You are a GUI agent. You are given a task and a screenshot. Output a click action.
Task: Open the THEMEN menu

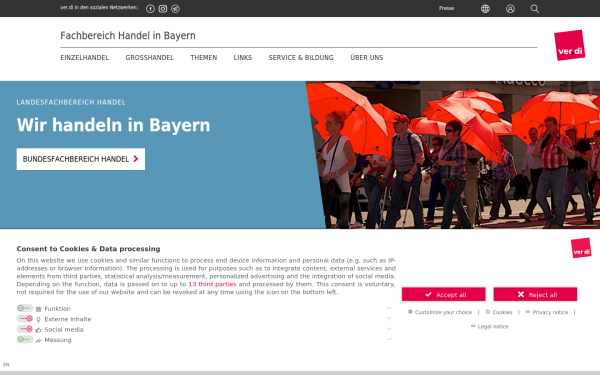pos(204,58)
